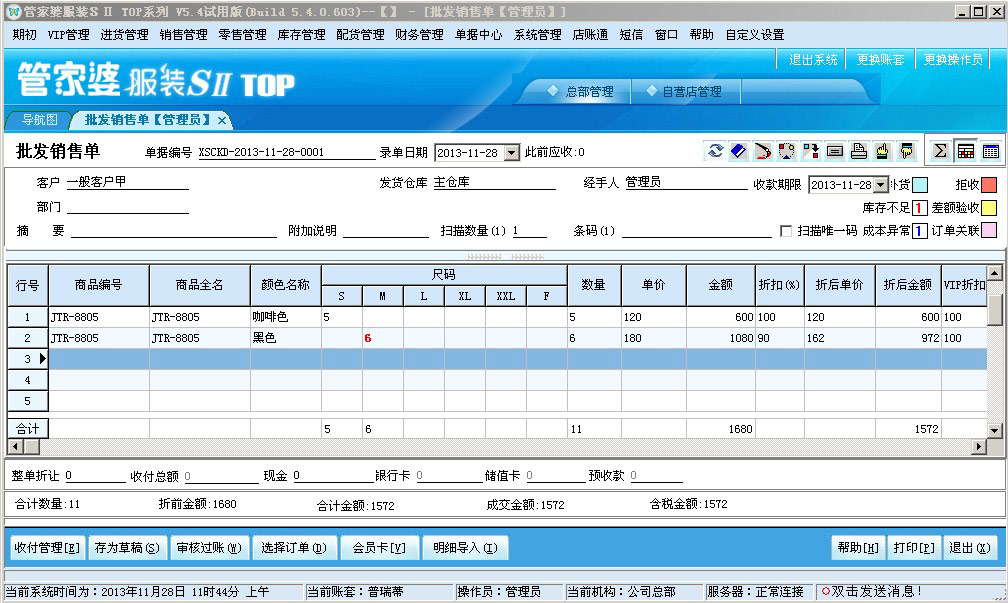Open the 录单日期 date dropdown
This screenshot has height=603, width=1008.
[x=512, y=153]
